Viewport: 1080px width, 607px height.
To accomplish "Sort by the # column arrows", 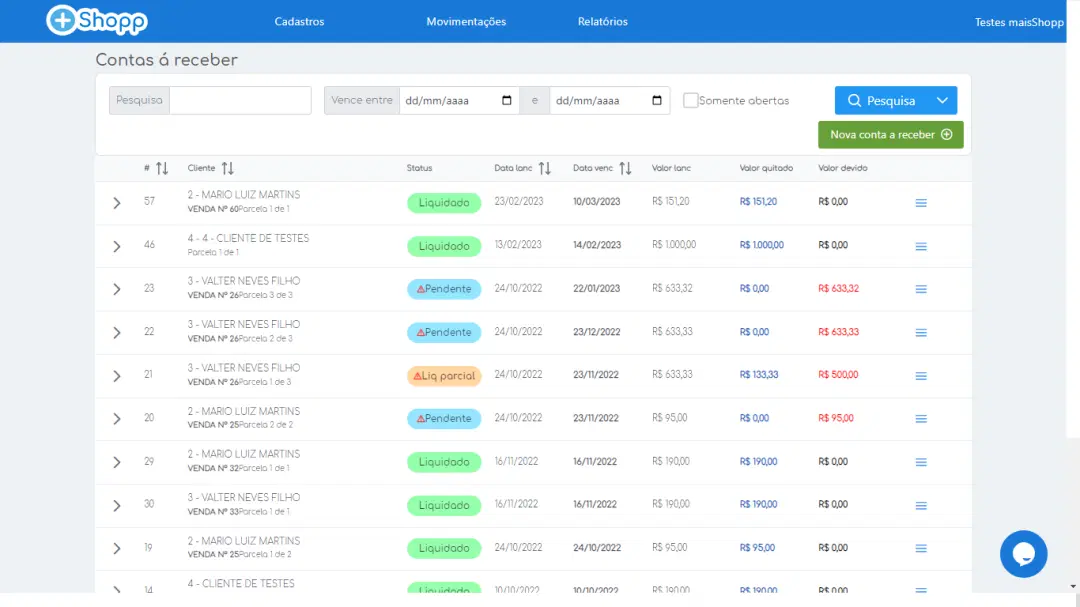I will coord(162,168).
